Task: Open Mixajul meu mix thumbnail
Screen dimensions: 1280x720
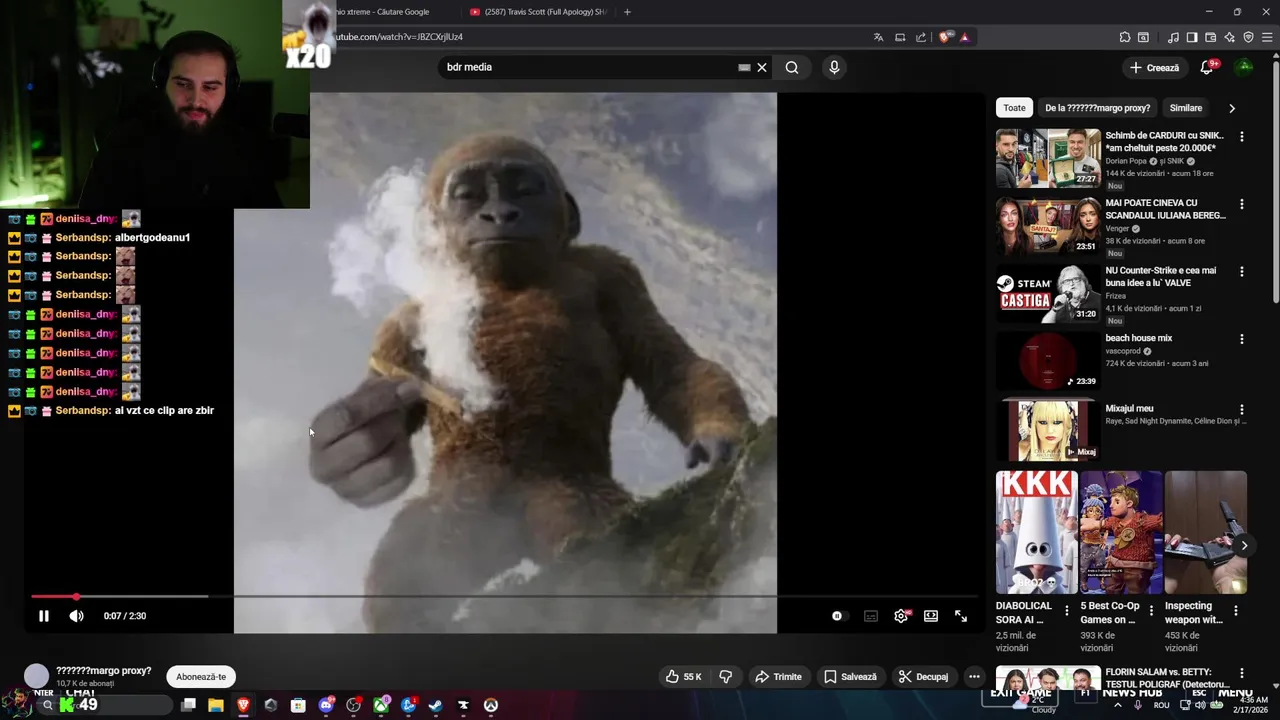Action: pyautogui.click(x=1048, y=430)
